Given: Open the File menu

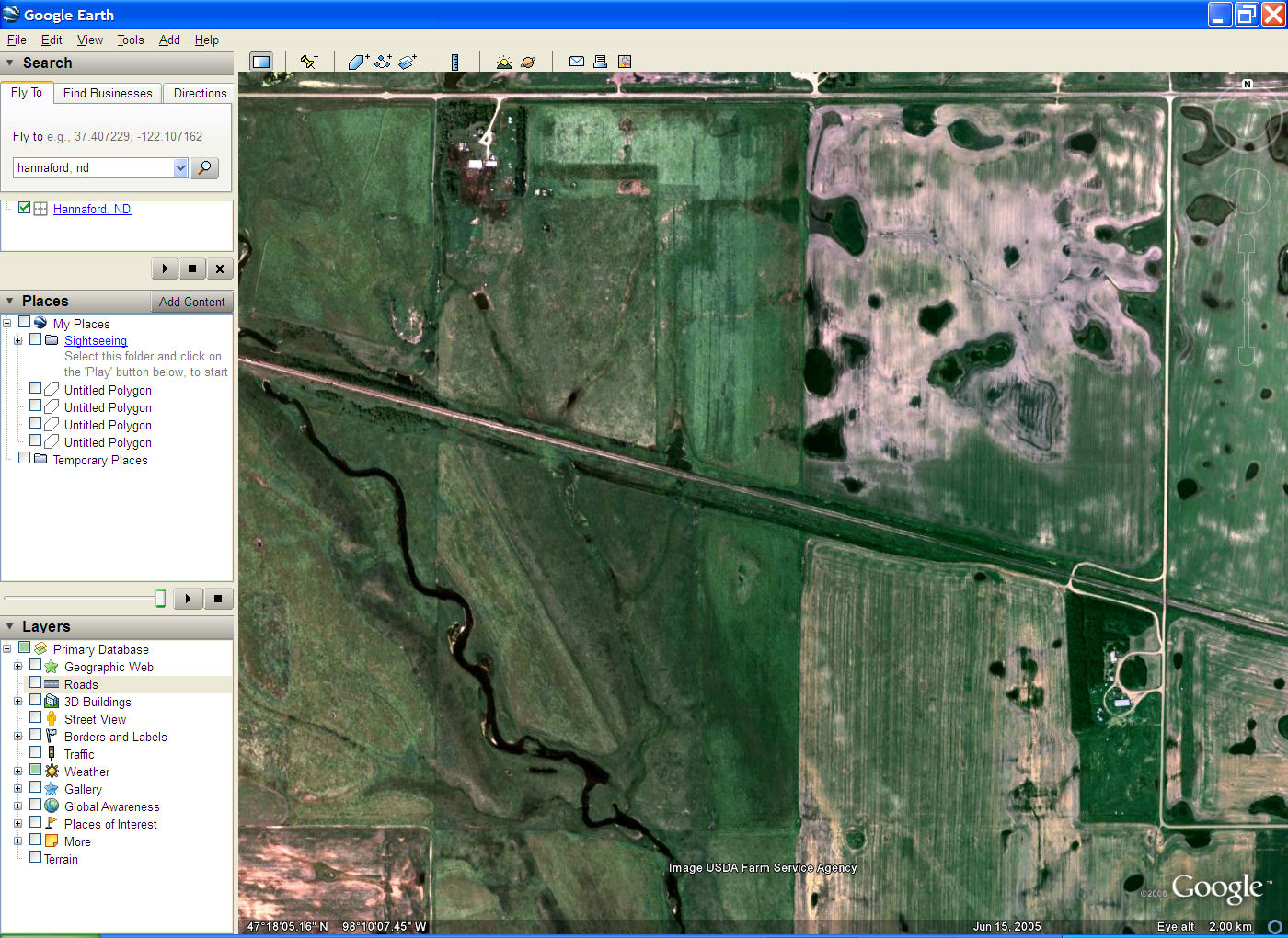Looking at the screenshot, I should [17, 40].
